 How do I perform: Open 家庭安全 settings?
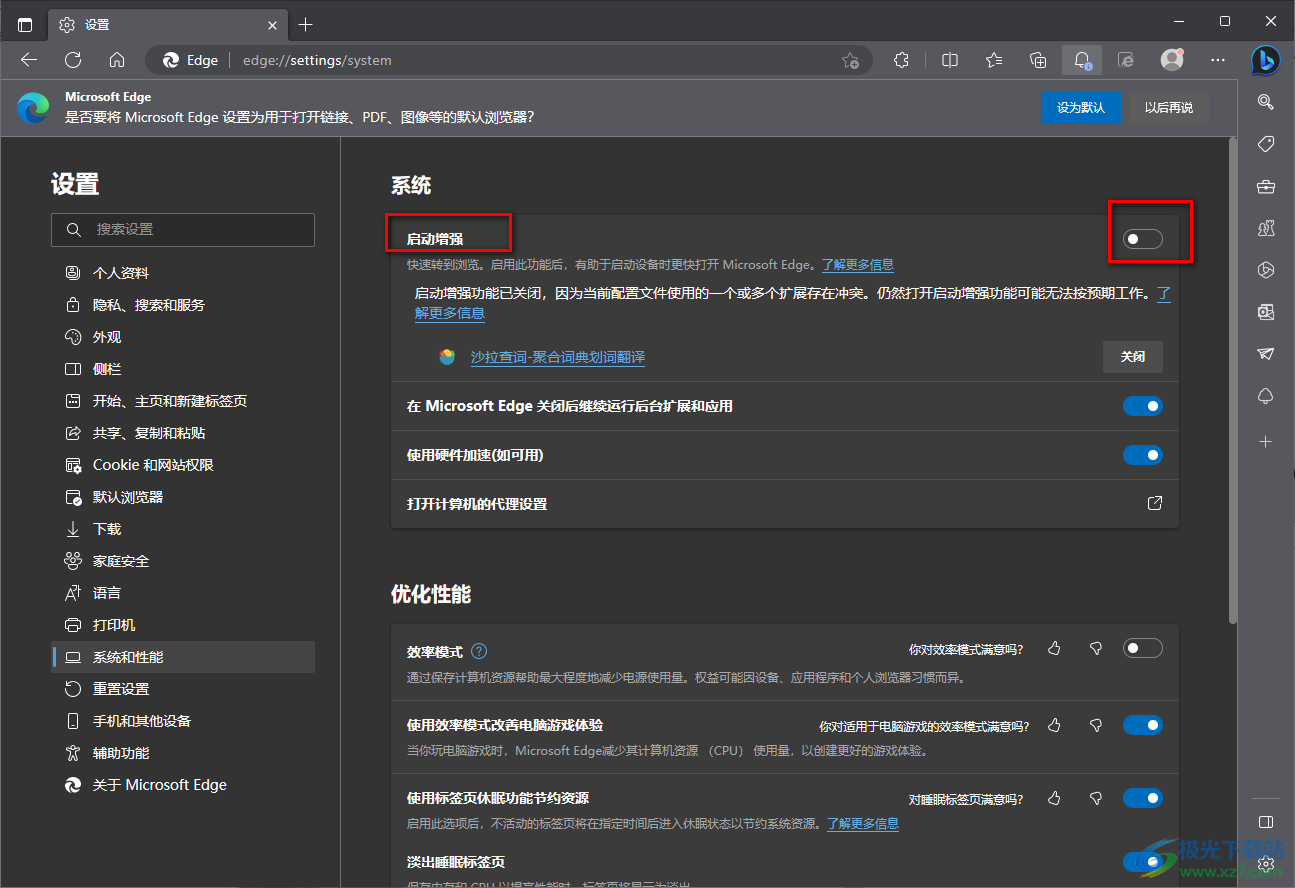(x=183, y=561)
